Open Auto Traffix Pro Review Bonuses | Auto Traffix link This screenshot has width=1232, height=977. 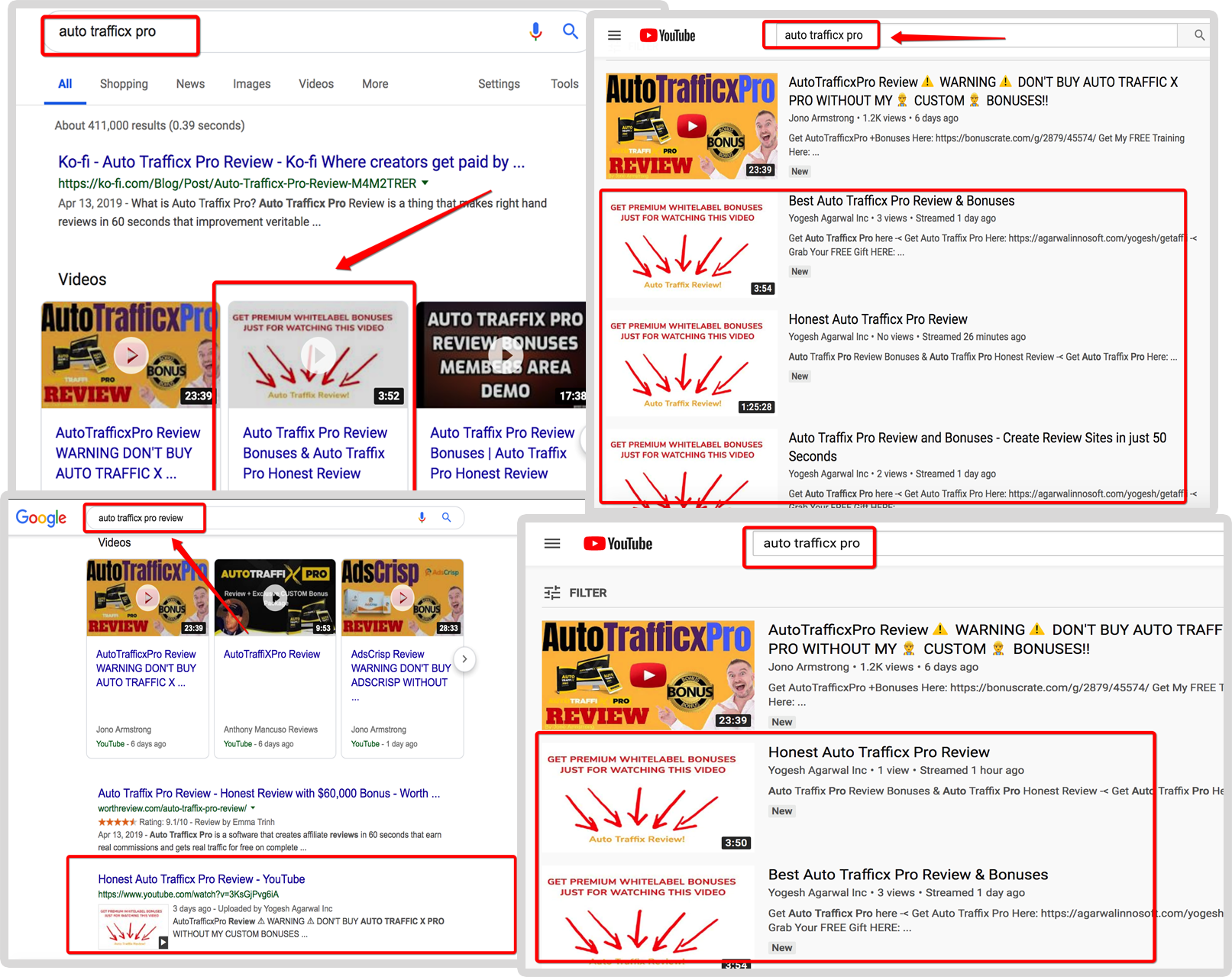coord(502,453)
